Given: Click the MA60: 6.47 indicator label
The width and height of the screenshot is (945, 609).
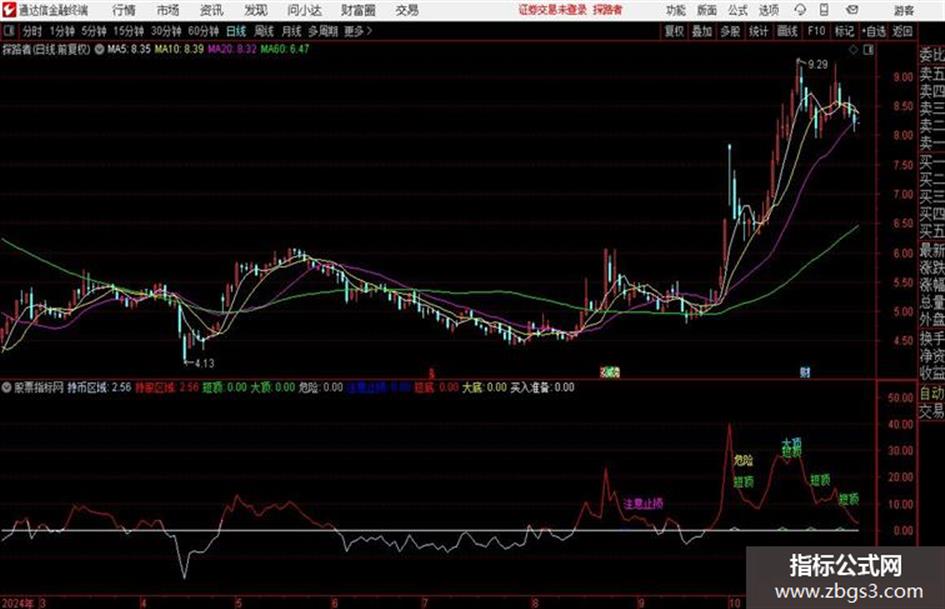Looking at the screenshot, I should click(285, 49).
